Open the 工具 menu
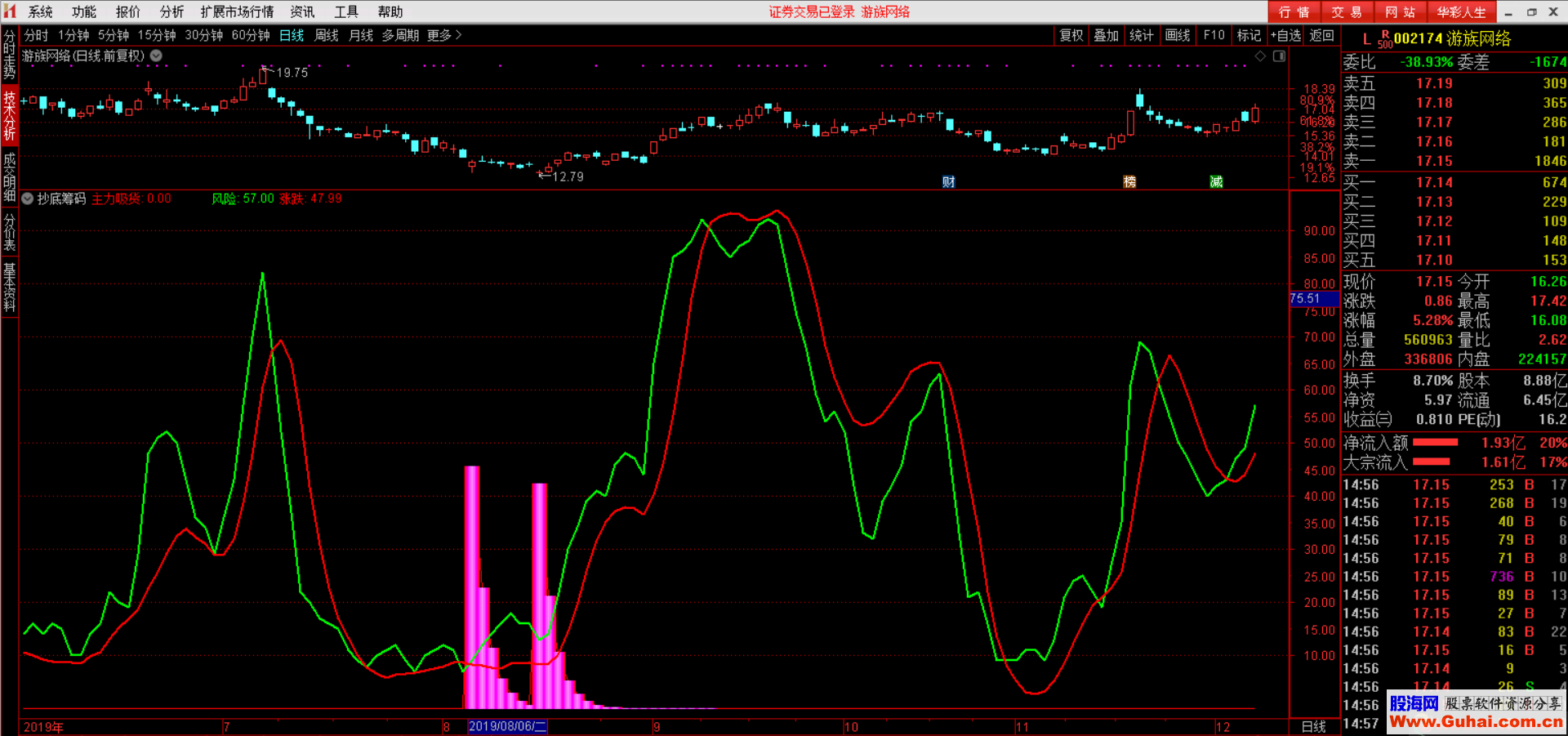This screenshot has width=1568, height=736. tap(346, 11)
